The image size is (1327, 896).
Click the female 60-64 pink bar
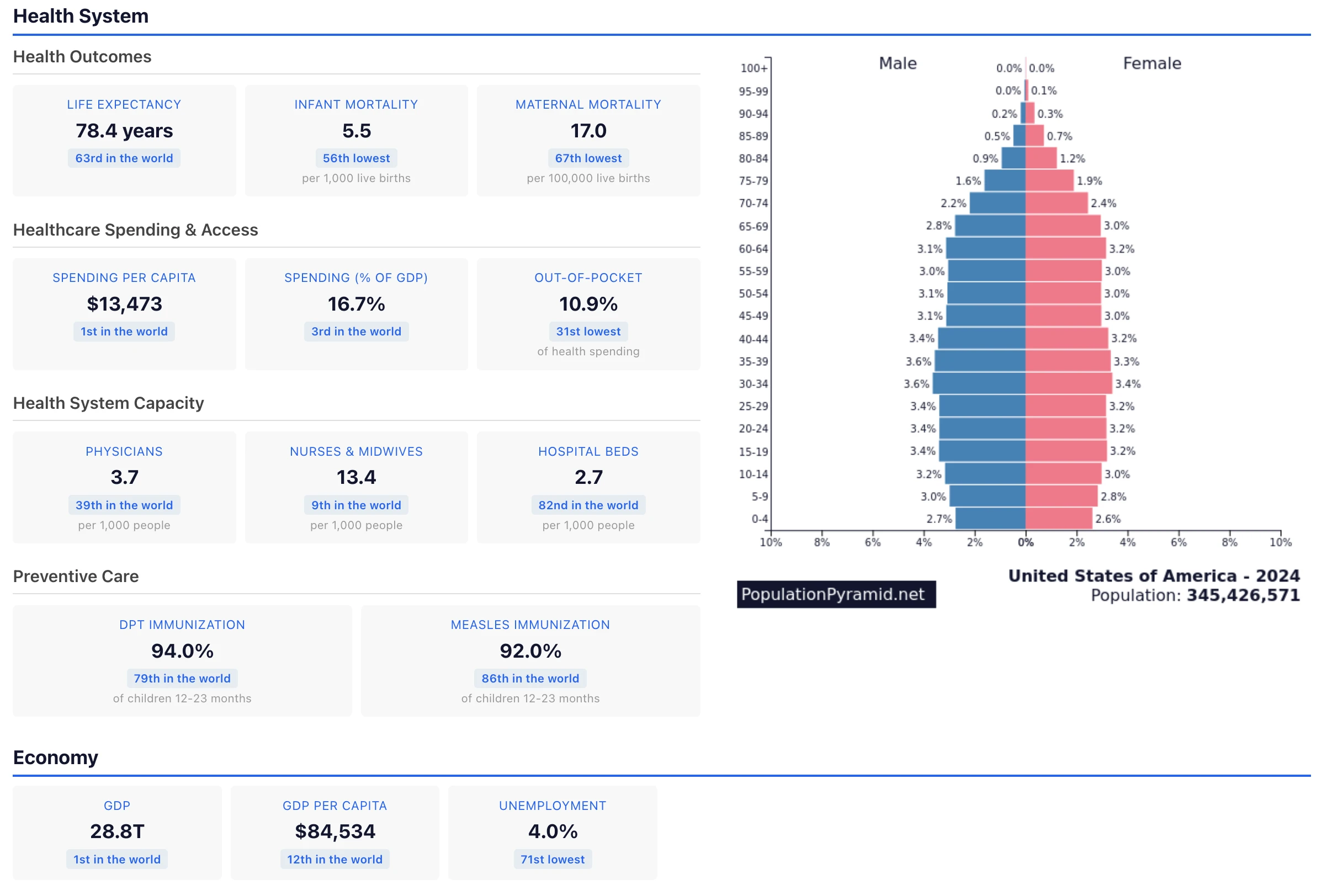click(x=1065, y=249)
